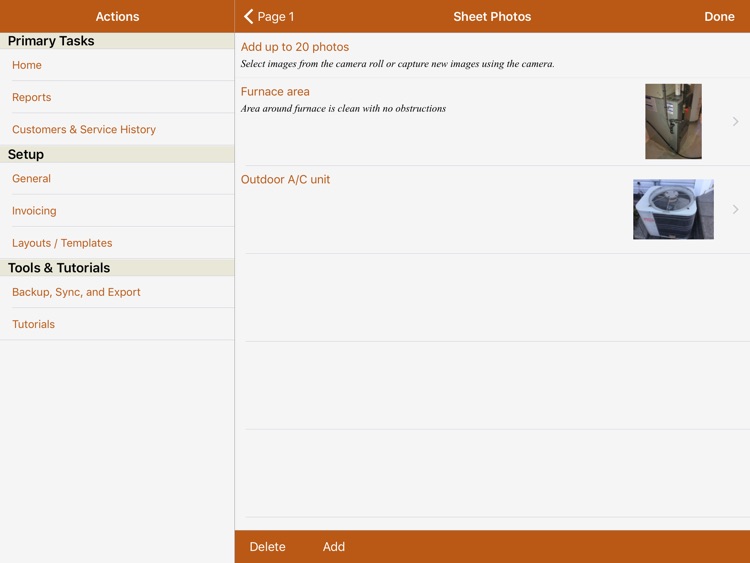Tap the Actions sidebar header
Screen dimensions: 750x563
tap(117, 17)
